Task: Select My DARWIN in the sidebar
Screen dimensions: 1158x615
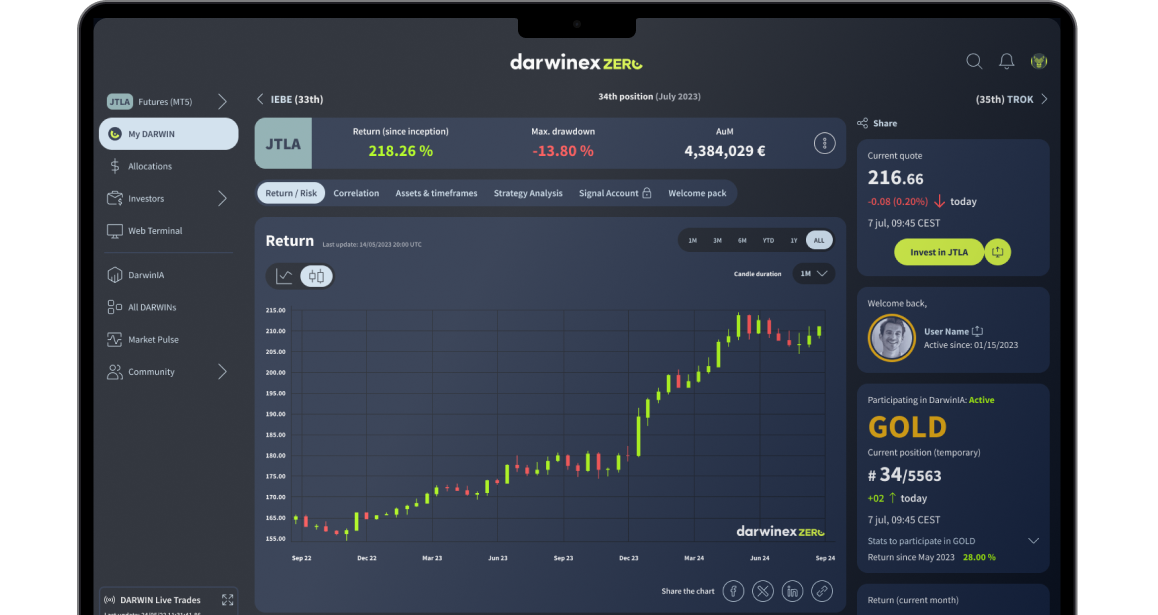Action: point(168,134)
